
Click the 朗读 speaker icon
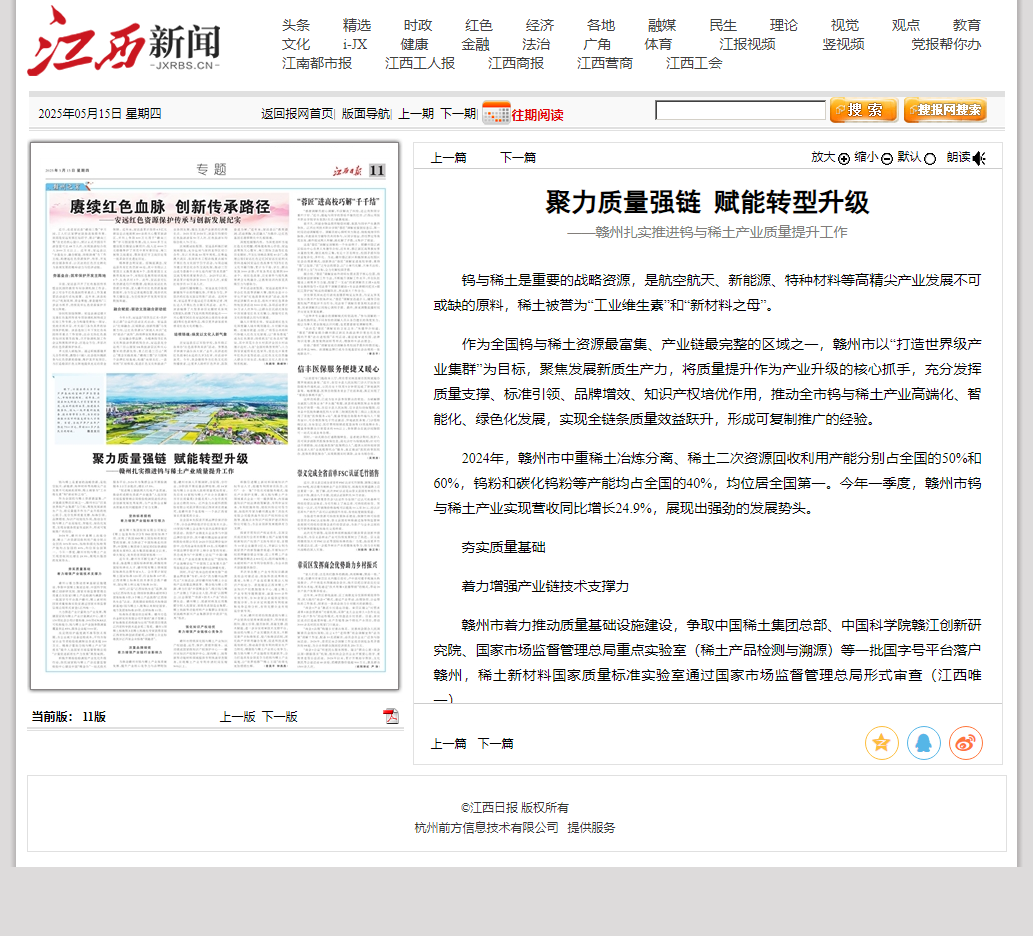click(x=979, y=158)
